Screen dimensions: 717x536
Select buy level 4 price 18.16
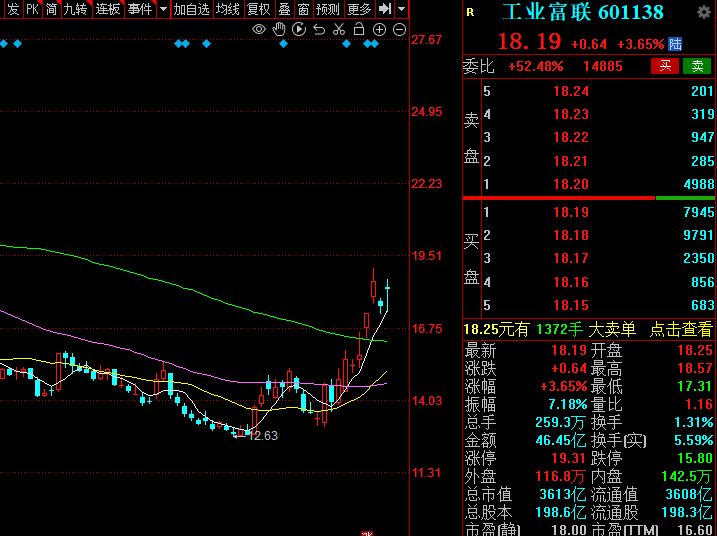[571, 282]
